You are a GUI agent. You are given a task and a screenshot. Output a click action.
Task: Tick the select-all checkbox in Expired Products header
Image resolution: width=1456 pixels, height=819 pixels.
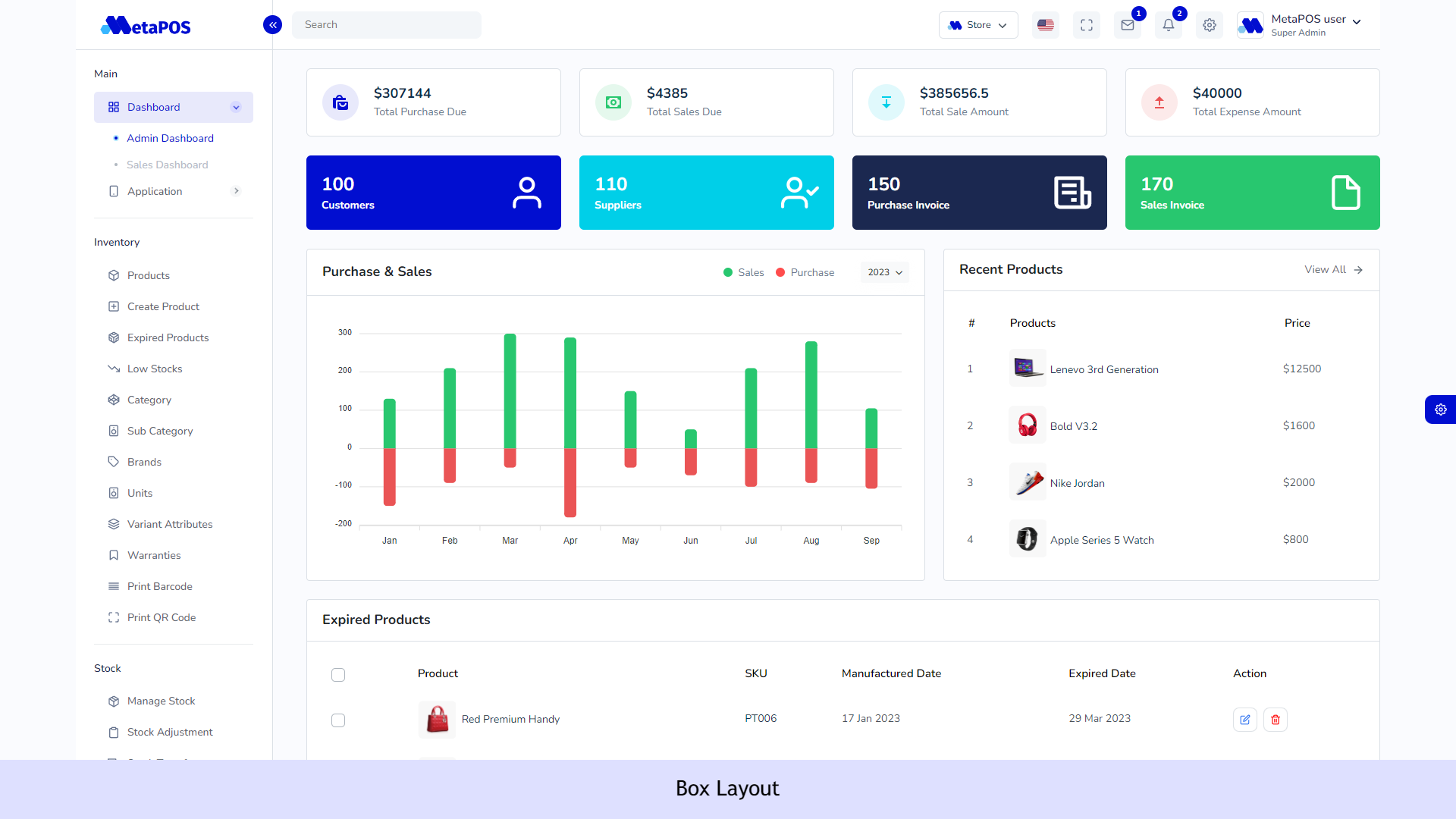pyautogui.click(x=338, y=675)
